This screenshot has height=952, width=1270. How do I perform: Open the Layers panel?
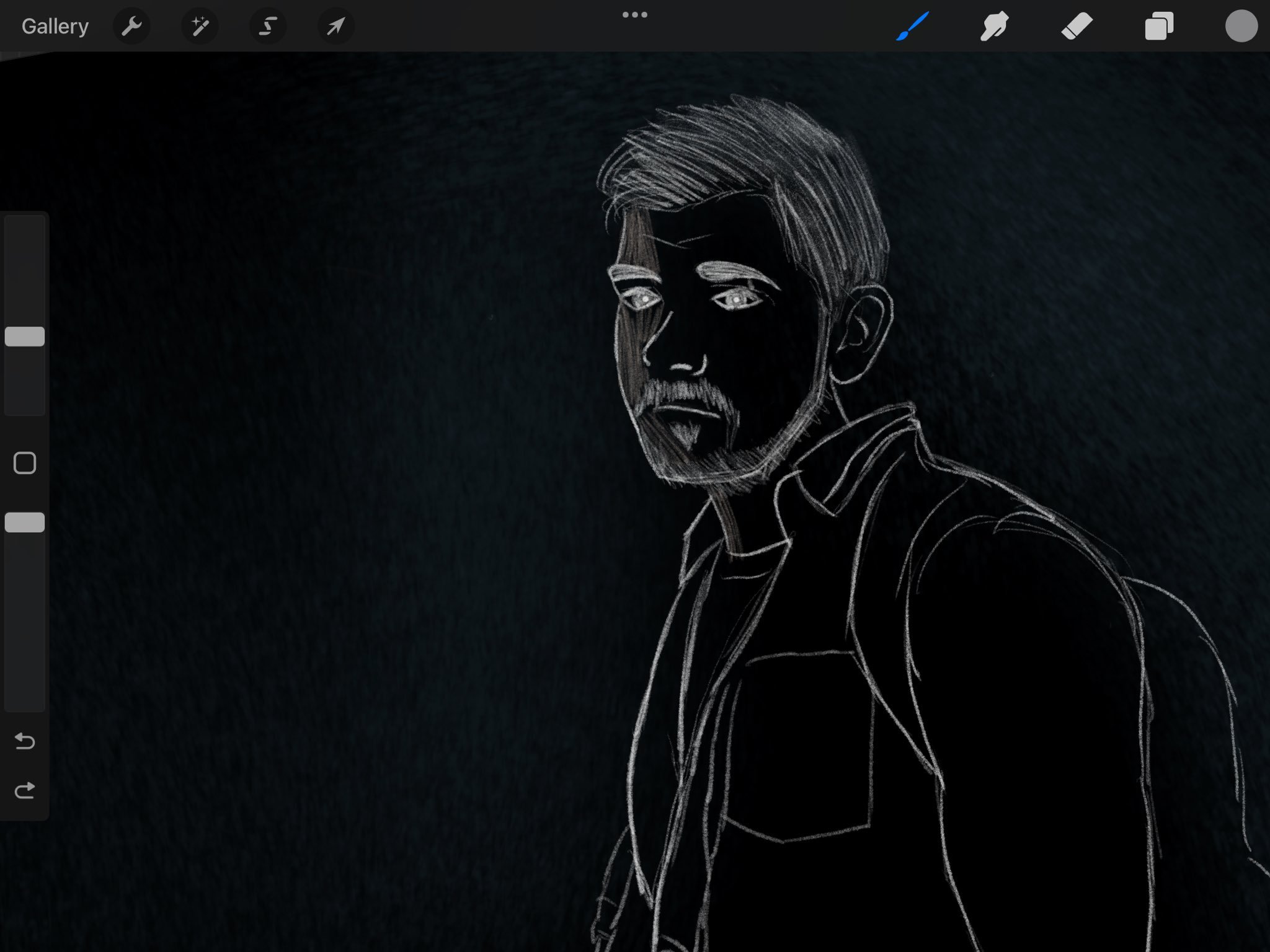click(1158, 27)
